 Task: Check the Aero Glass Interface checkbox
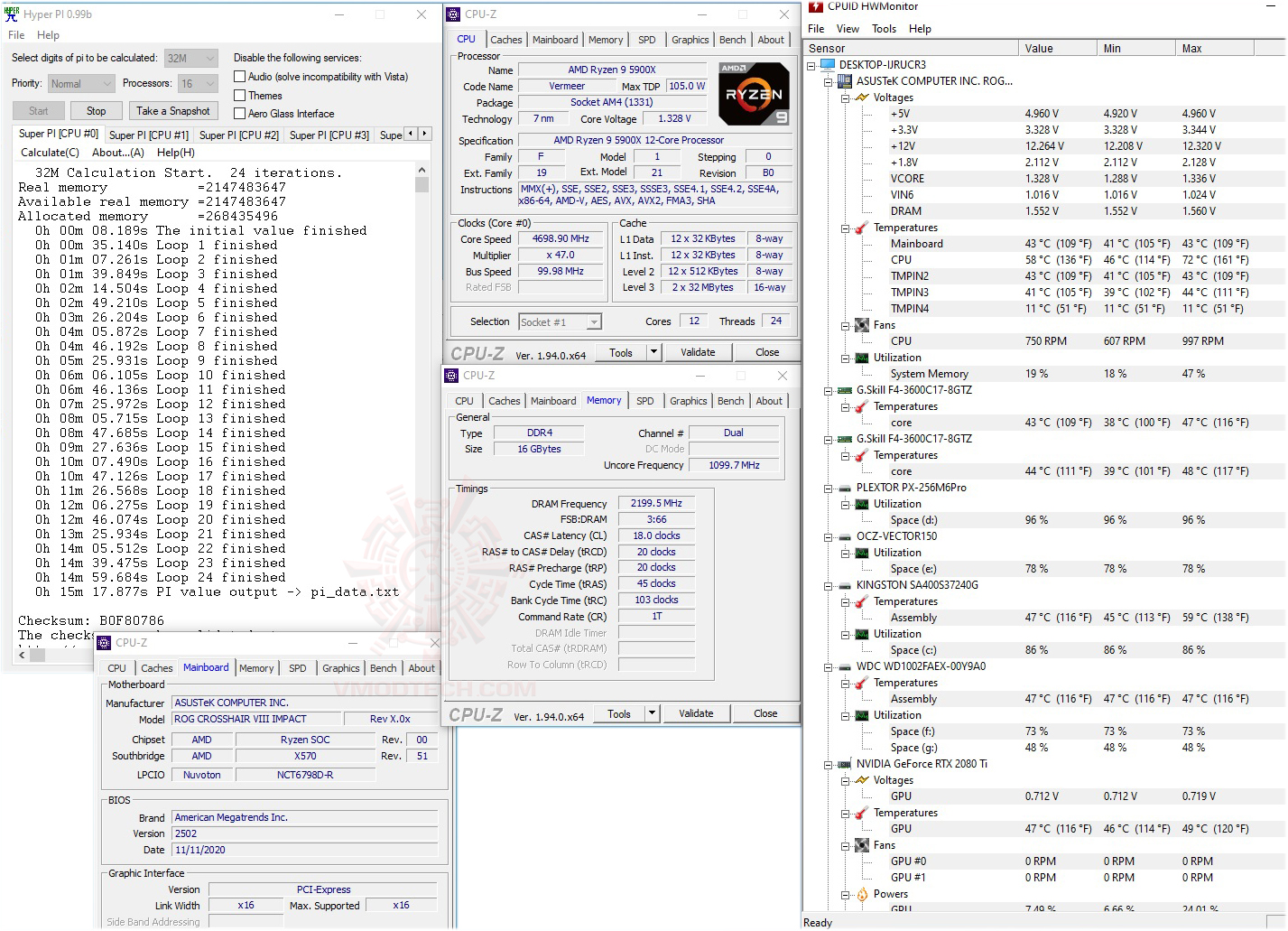pyautogui.click(x=240, y=113)
